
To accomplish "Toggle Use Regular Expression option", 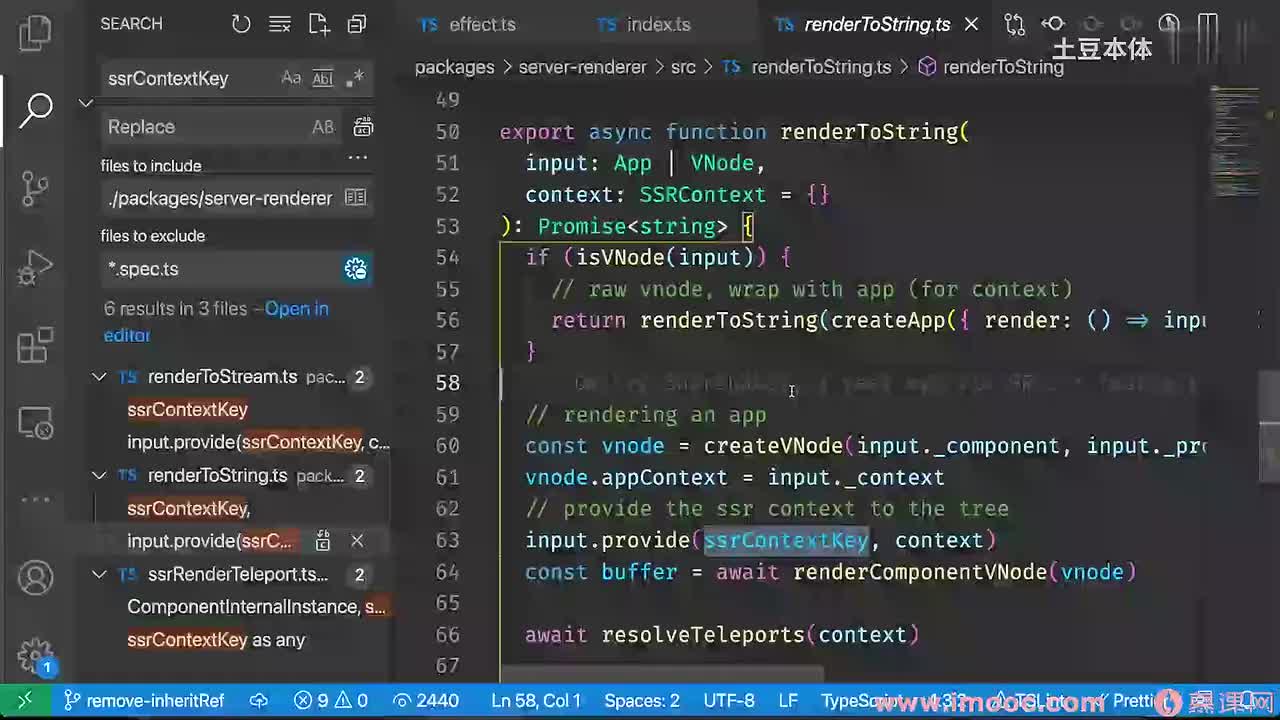I will tap(354, 78).
